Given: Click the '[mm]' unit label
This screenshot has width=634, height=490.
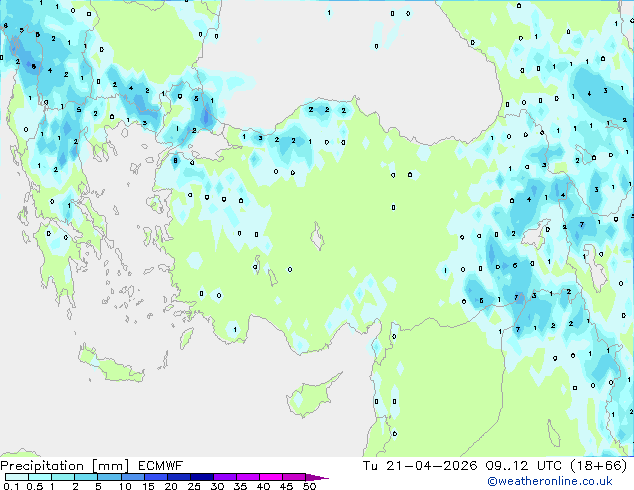Looking at the screenshot, I should pyautogui.click(x=110, y=466).
